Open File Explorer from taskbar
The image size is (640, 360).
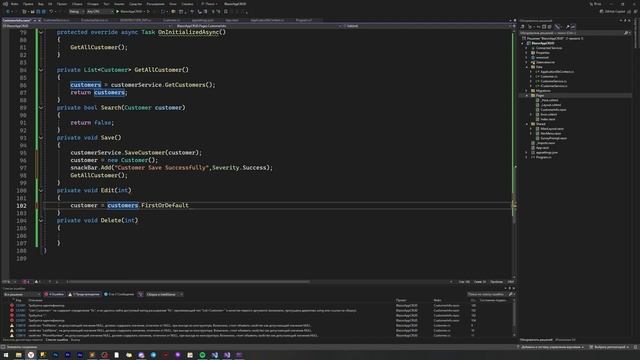(19, 355)
